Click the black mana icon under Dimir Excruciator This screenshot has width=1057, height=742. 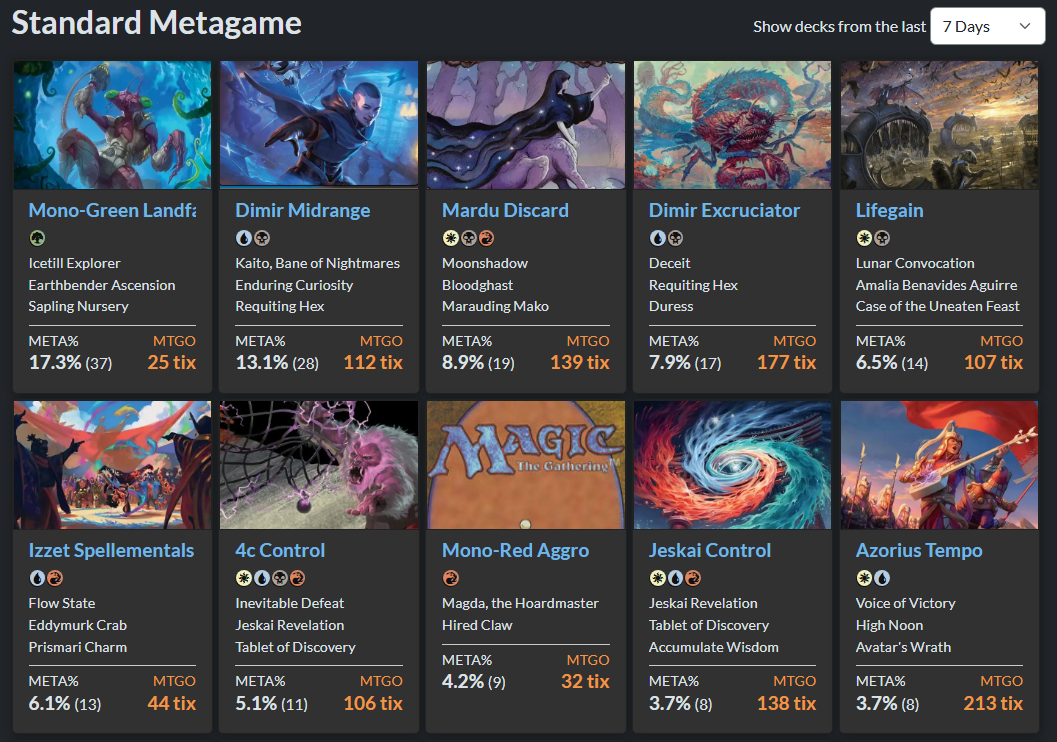675,238
